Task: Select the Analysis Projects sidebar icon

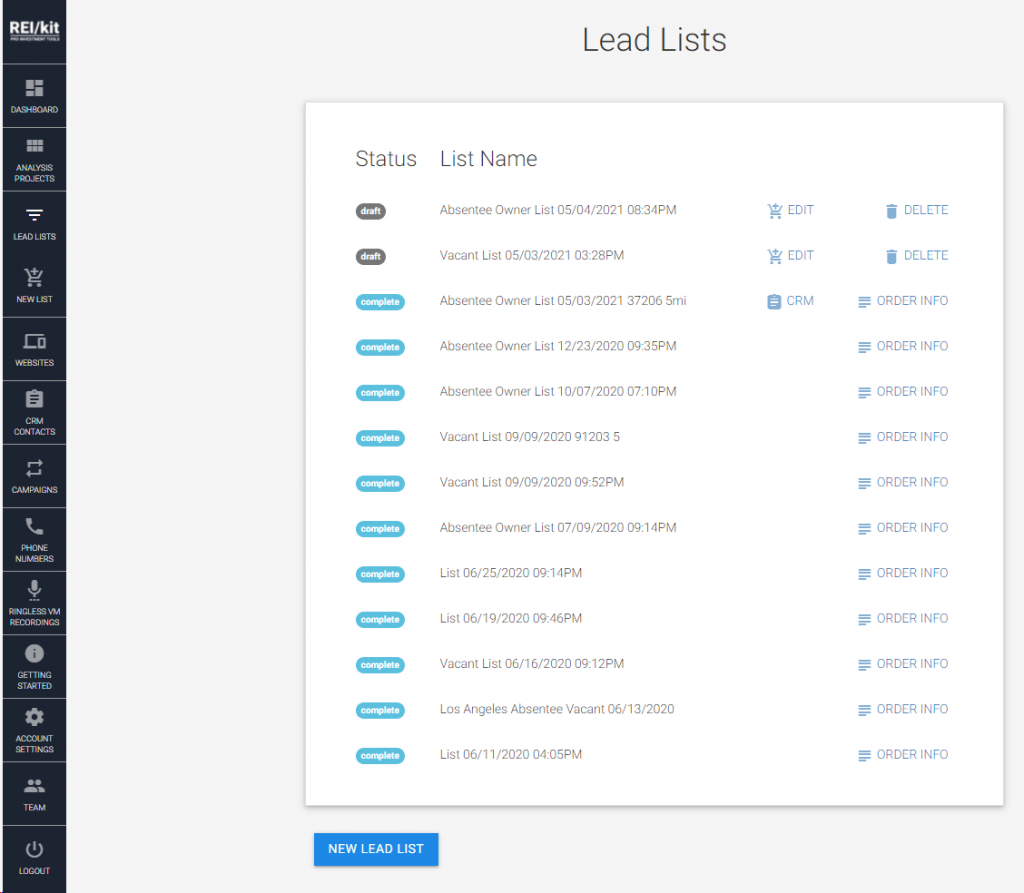Action: tap(34, 158)
